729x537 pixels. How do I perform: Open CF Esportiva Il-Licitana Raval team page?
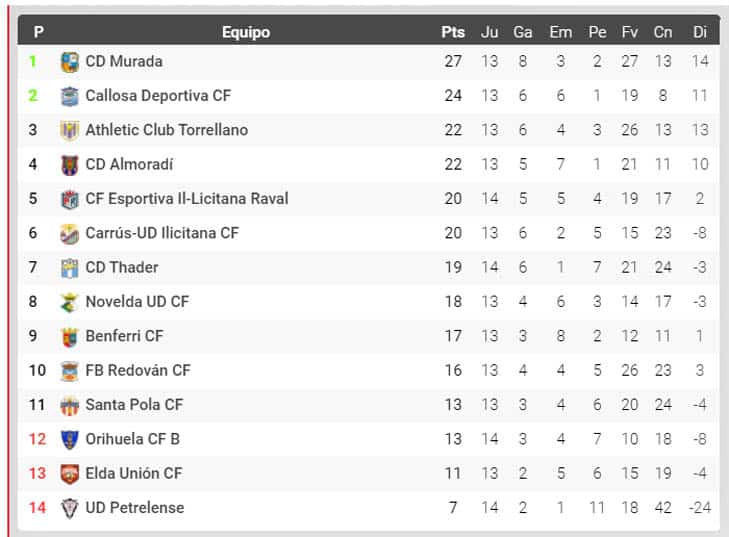coord(187,199)
